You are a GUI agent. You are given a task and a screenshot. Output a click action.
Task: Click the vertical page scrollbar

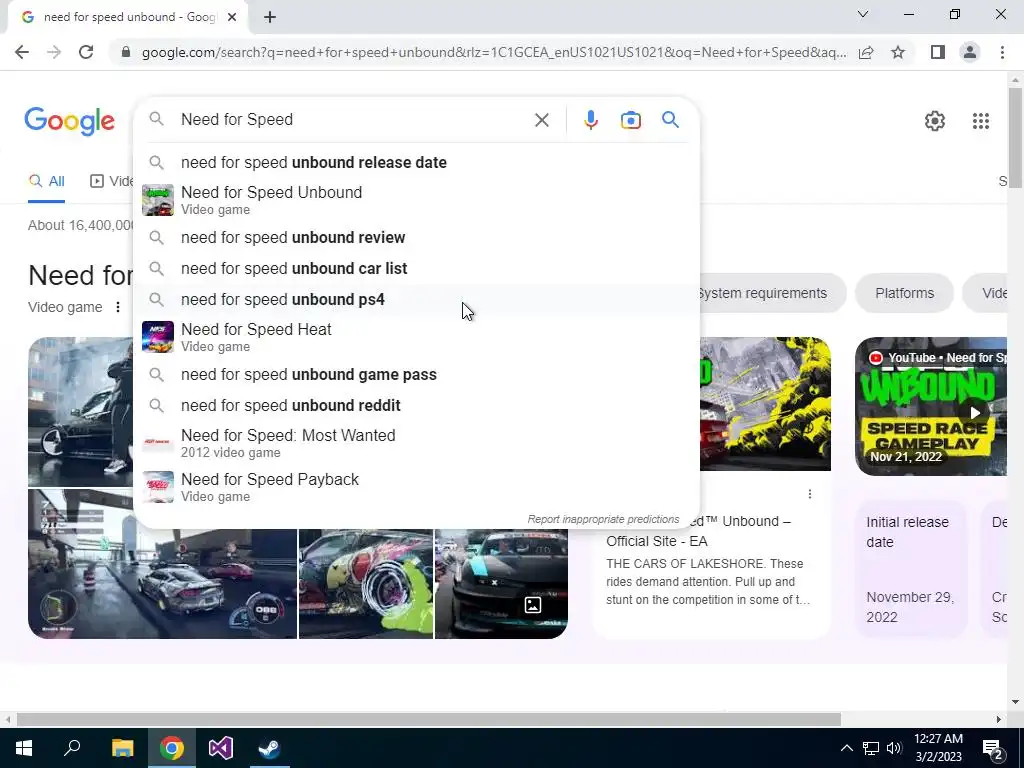point(1014,137)
